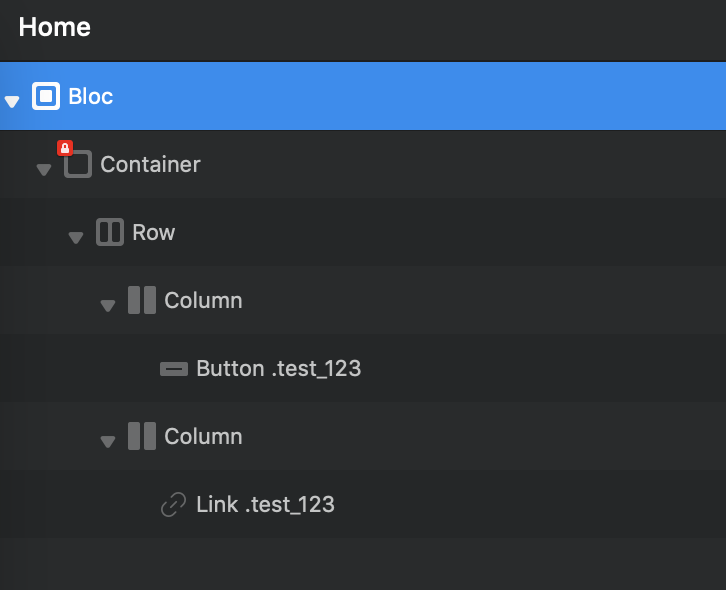Click the Row layer icon
726x590 pixels.
click(x=109, y=233)
